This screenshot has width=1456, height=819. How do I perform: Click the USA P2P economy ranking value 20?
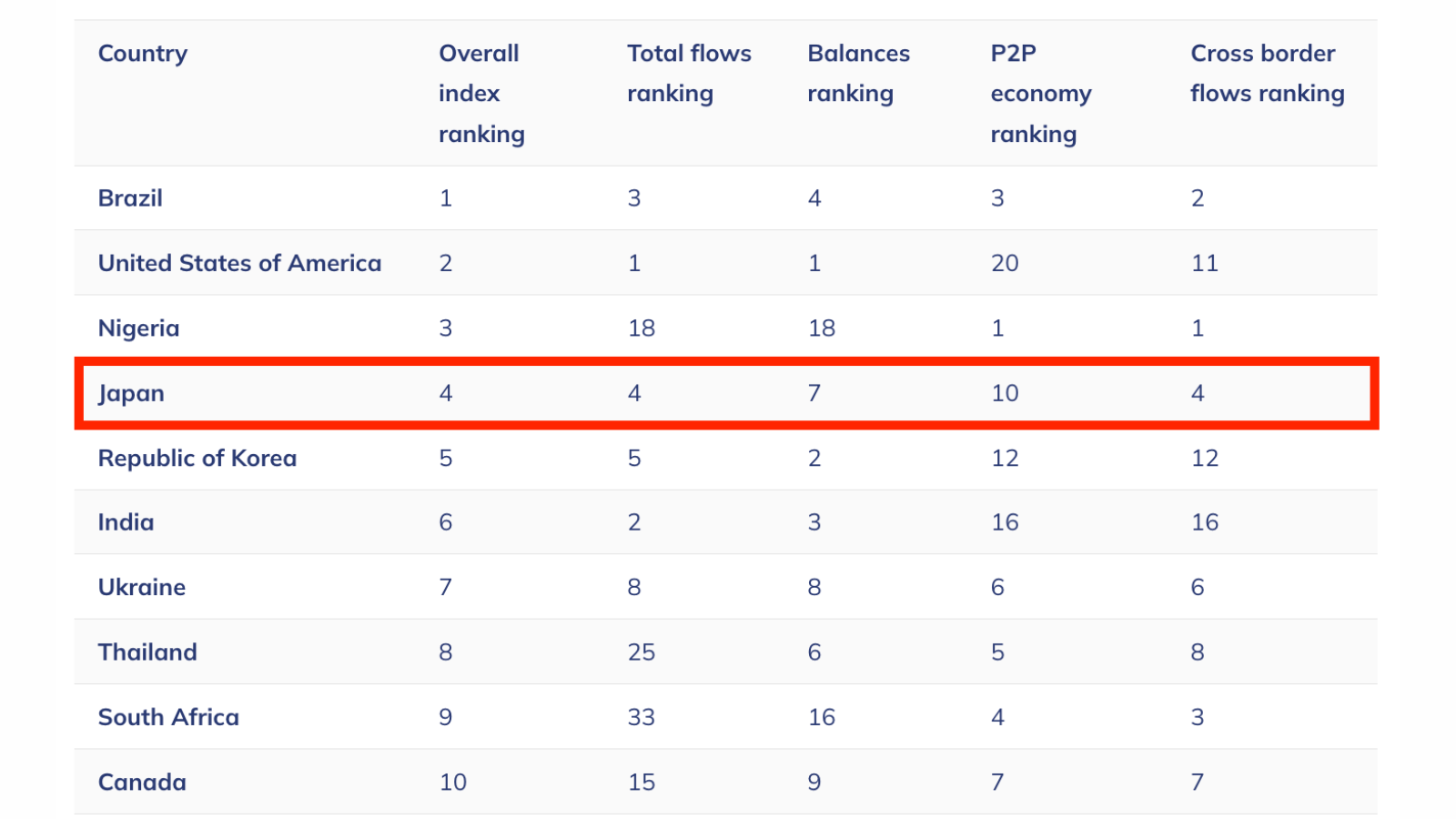(1005, 263)
